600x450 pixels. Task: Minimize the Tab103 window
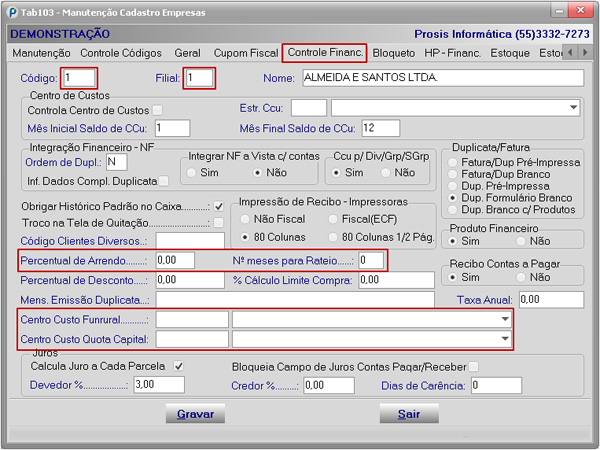coord(559,11)
